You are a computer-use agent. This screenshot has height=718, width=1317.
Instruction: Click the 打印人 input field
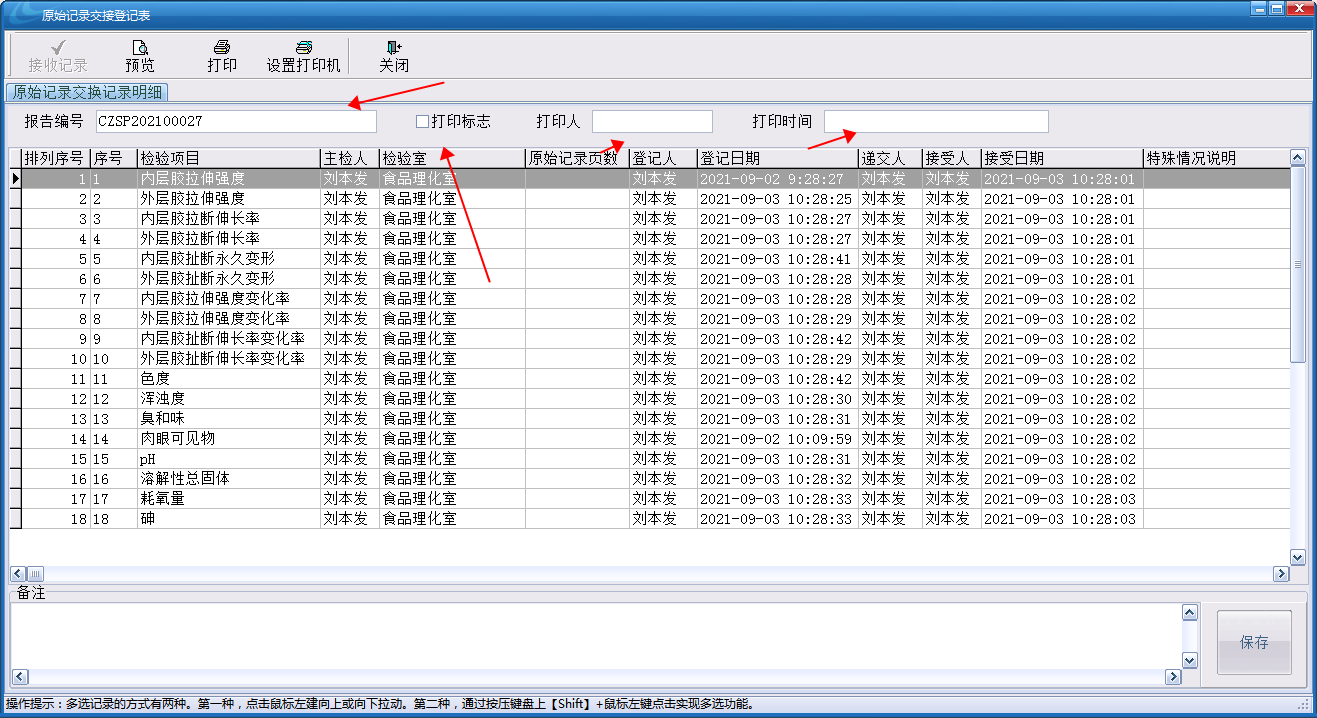coord(652,122)
